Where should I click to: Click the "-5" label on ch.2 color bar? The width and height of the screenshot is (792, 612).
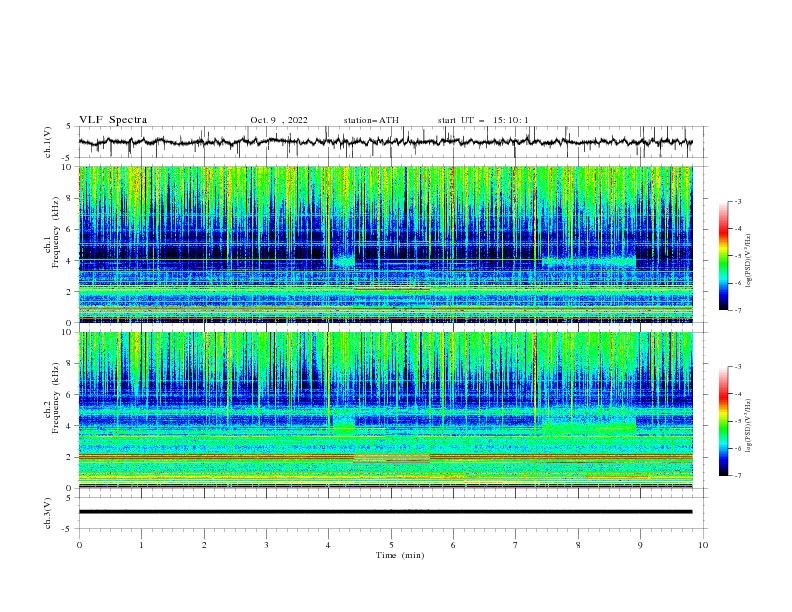coord(737,421)
